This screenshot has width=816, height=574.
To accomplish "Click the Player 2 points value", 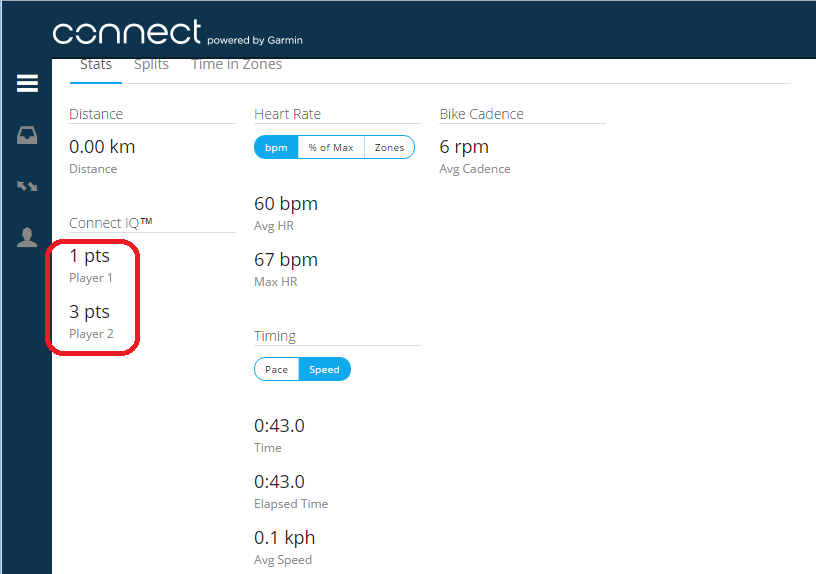I will [90, 312].
